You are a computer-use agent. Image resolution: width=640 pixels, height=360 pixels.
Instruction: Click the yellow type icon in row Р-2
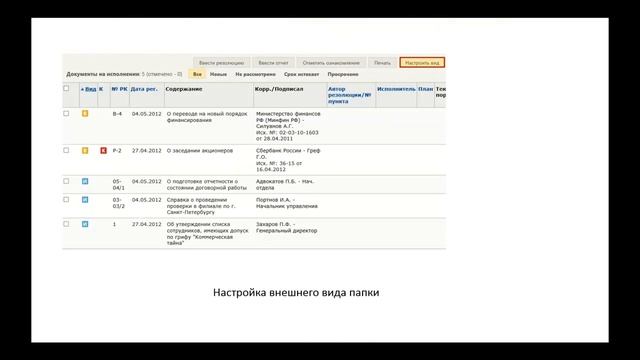click(x=85, y=150)
